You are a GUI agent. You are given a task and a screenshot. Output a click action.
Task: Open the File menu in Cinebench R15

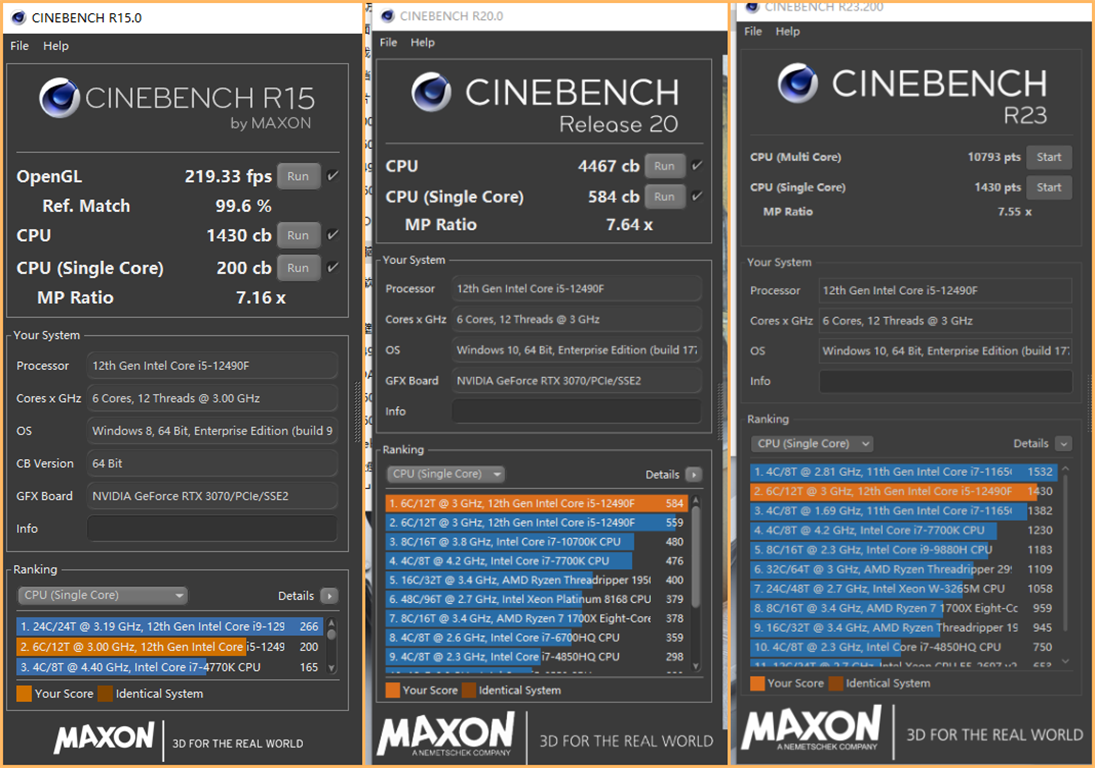[x=20, y=45]
